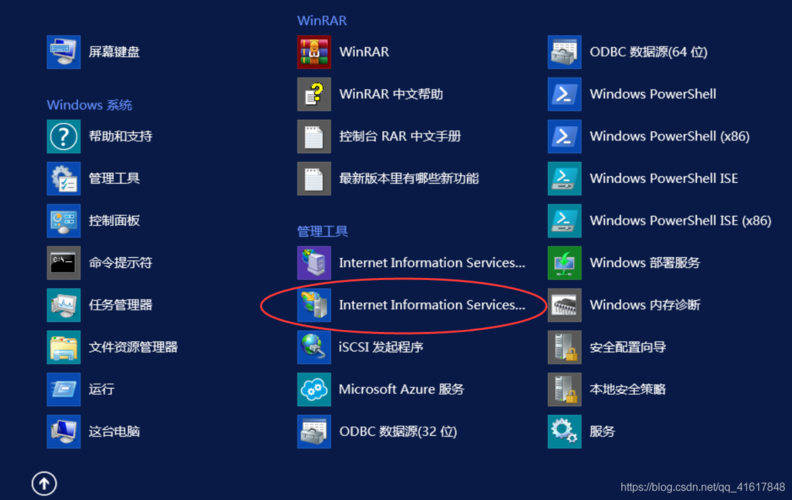Open the 最新版本里有哪些新功能 document icon
Viewport: 792px width, 500px height.
pyautogui.click(x=314, y=178)
